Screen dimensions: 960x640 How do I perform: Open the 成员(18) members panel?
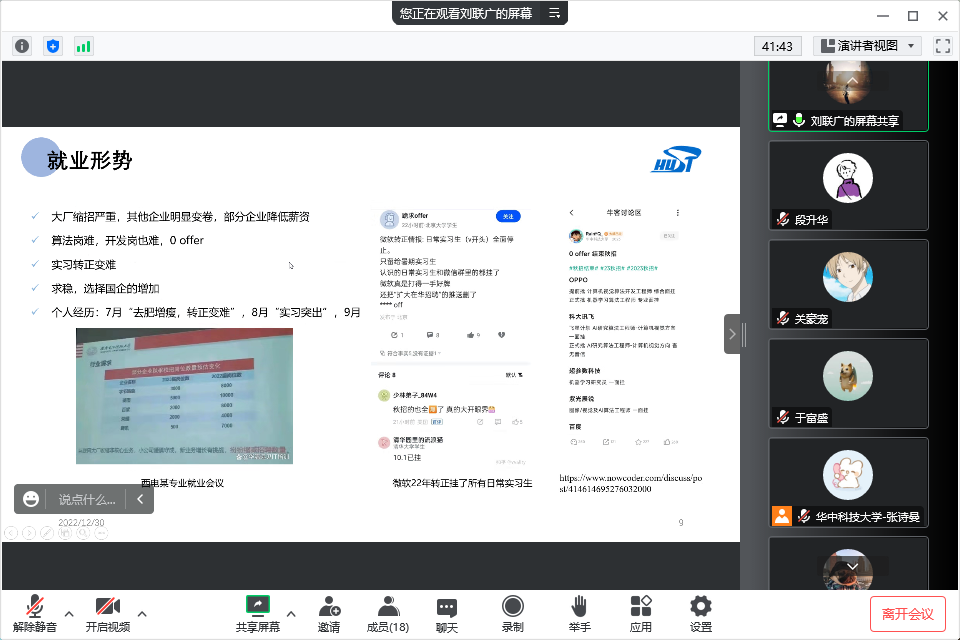pos(388,614)
